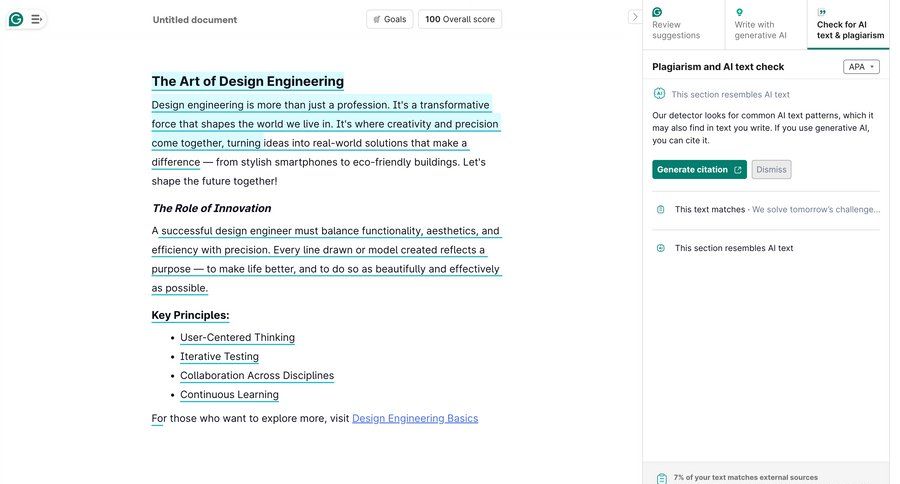The width and height of the screenshot is (900, 484).
Task: Click the 'Key Principles:' heading
Action: coord(190,315)
